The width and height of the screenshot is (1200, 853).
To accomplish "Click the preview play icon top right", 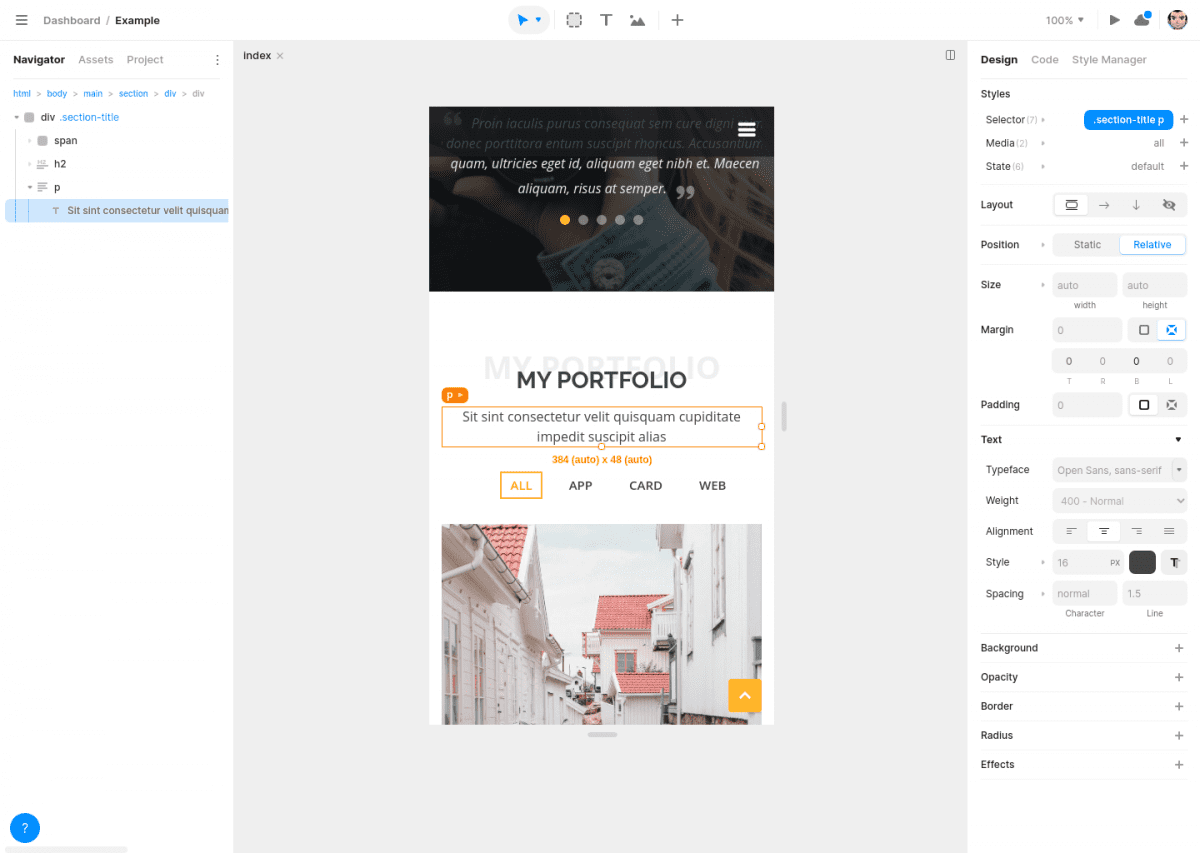I will pos(1114,19).
